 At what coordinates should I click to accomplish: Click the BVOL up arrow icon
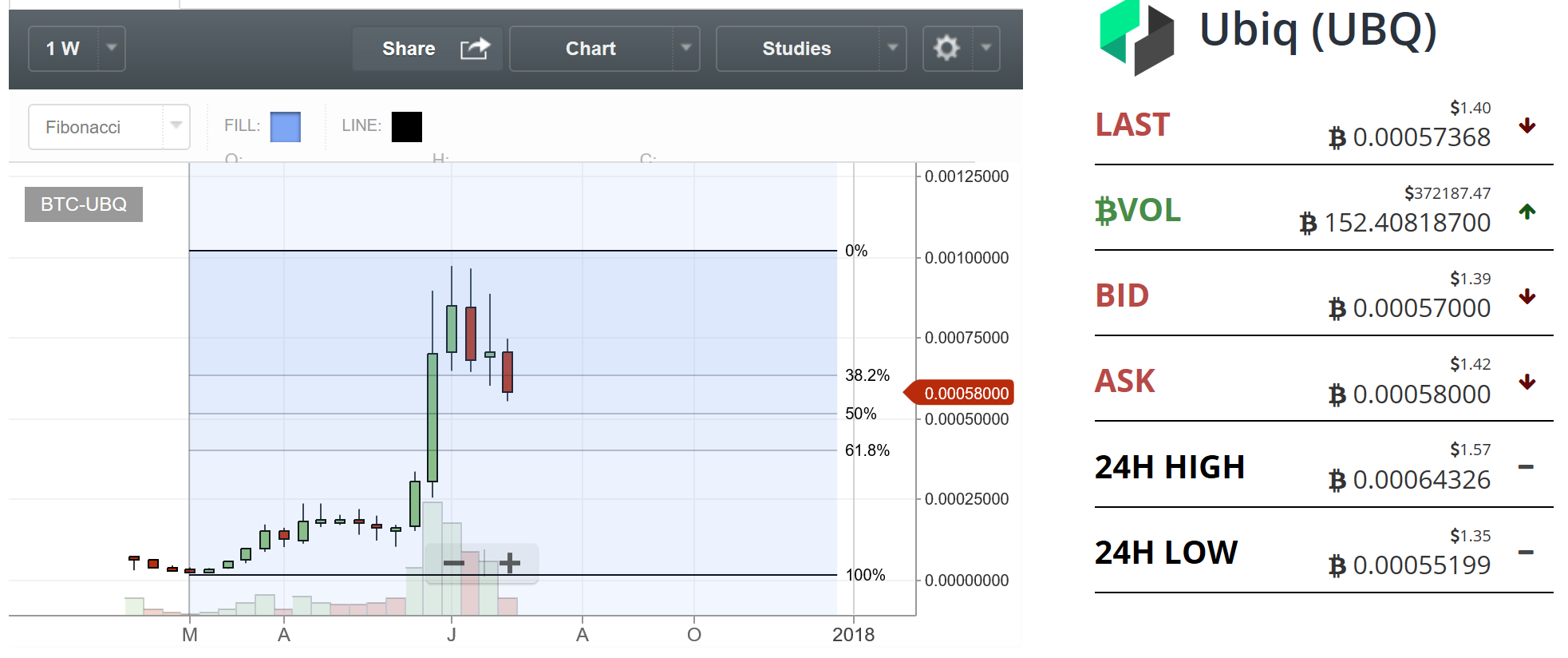point(1527,211)
